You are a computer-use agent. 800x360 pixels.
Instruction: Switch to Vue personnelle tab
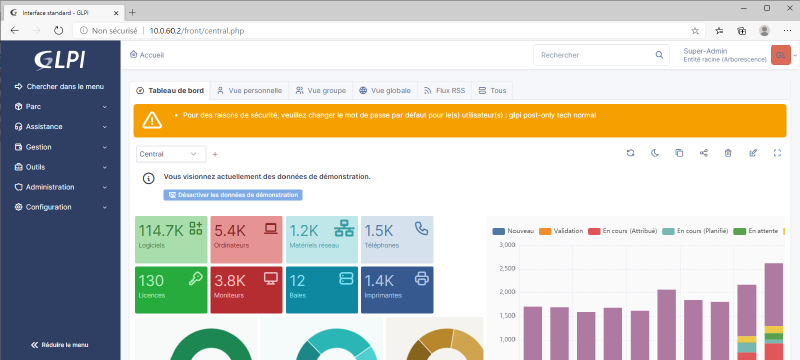[249, 91]
